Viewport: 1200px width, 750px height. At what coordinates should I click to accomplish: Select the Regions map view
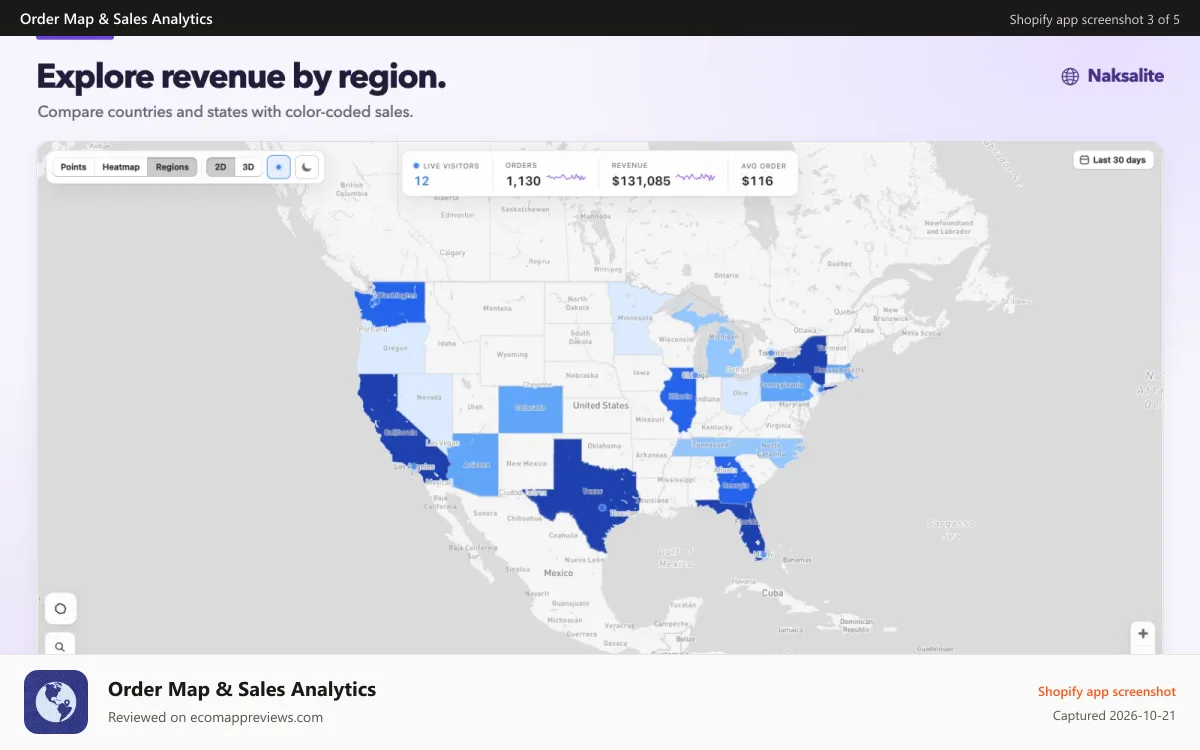coord(172,167)
